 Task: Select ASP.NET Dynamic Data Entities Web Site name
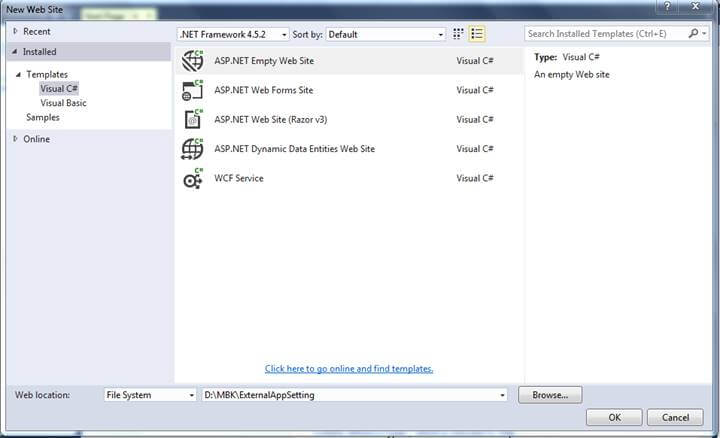pos(294,149)
